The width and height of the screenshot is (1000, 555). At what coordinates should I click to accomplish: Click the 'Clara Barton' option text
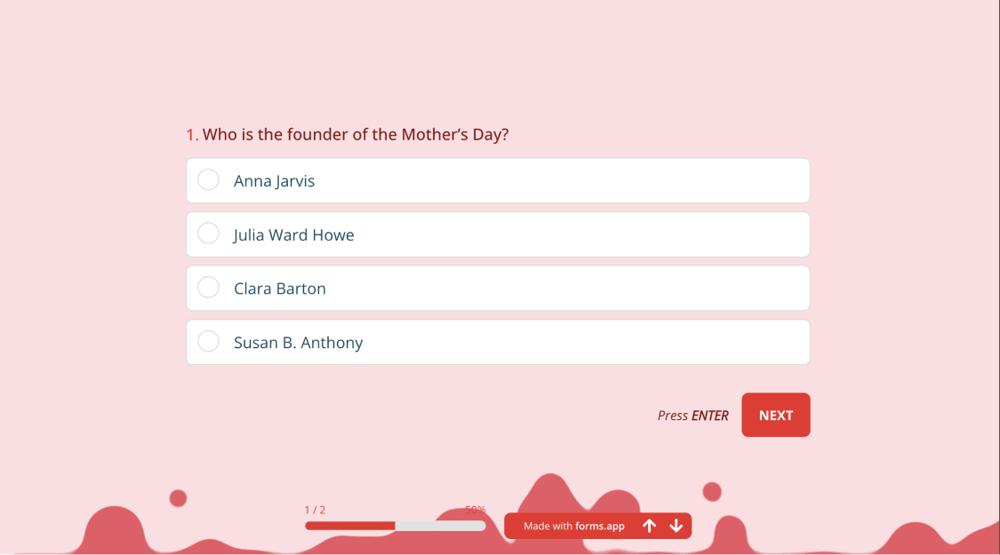click(280, 289)
